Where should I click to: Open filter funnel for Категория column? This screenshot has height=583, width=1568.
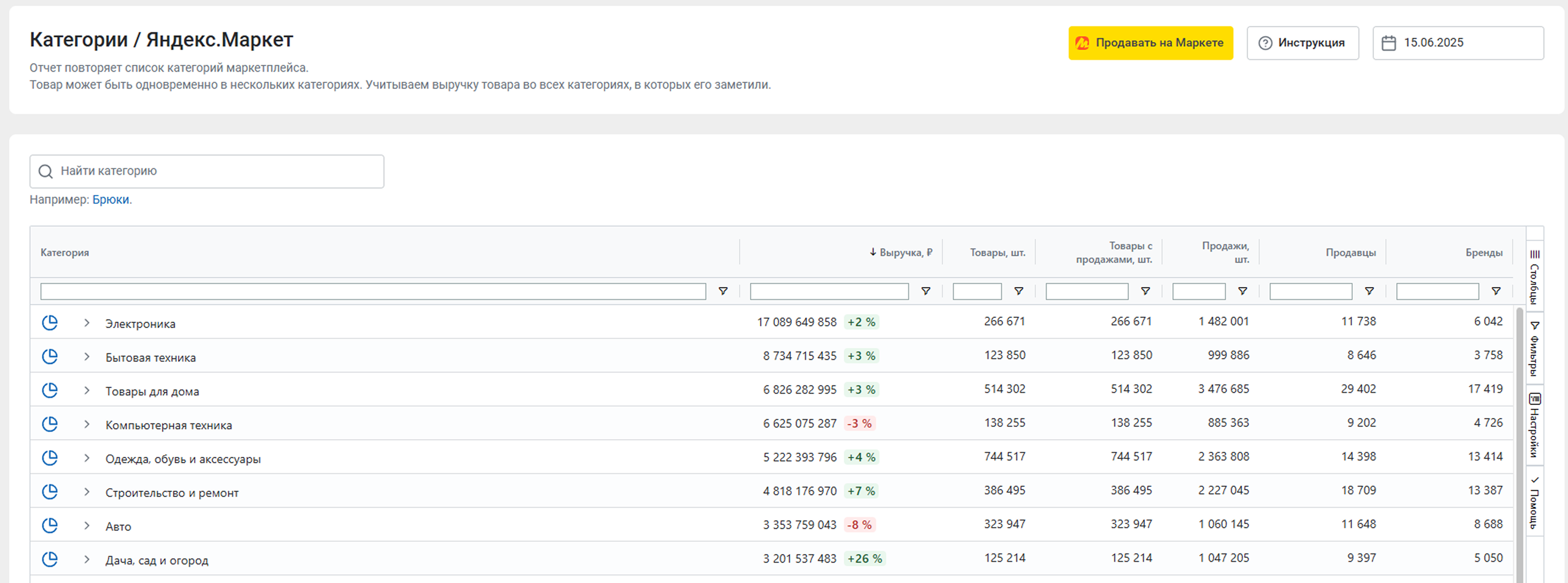coord(723,291)
